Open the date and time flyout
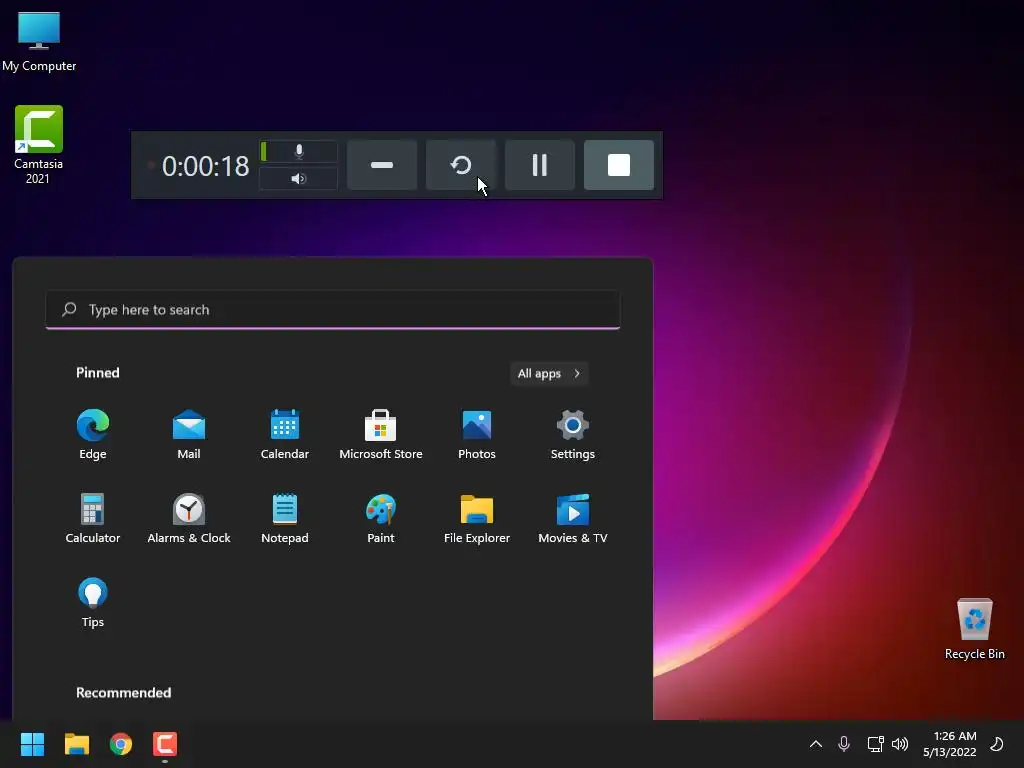 point(950,744)
